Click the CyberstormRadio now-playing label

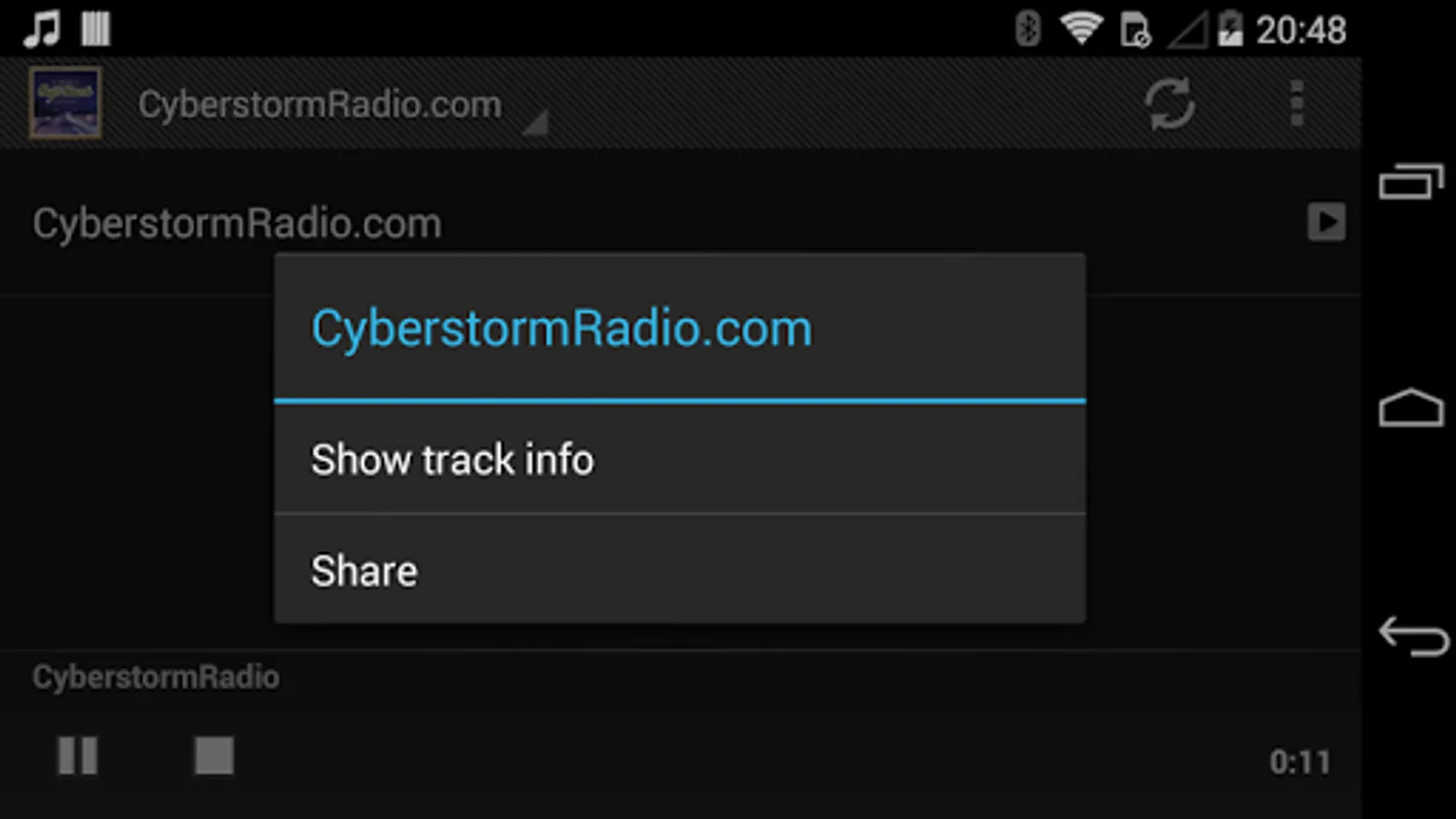click(156, 677)
